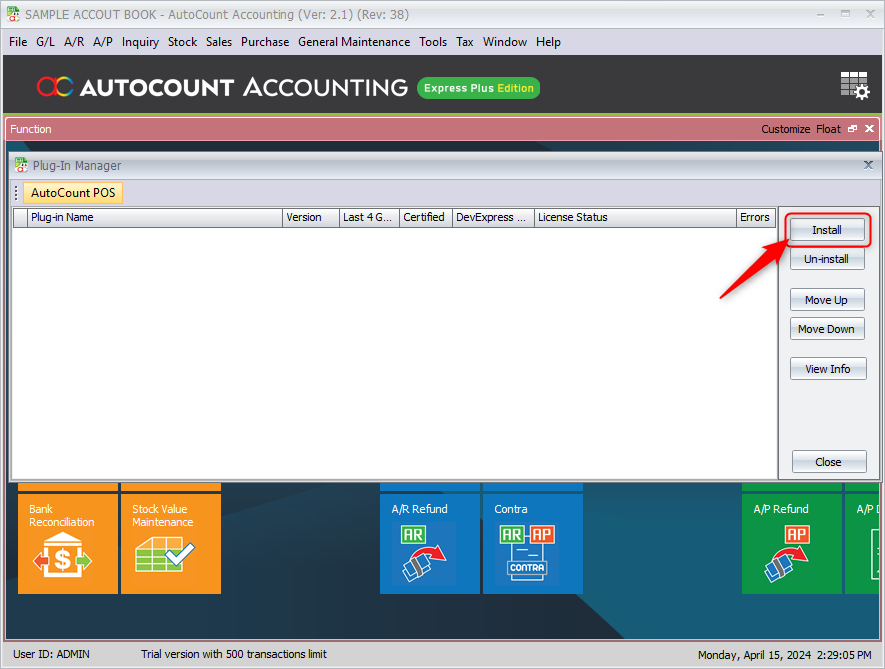
Task: Open the General Maintenance menu
Action: [354, 42]
